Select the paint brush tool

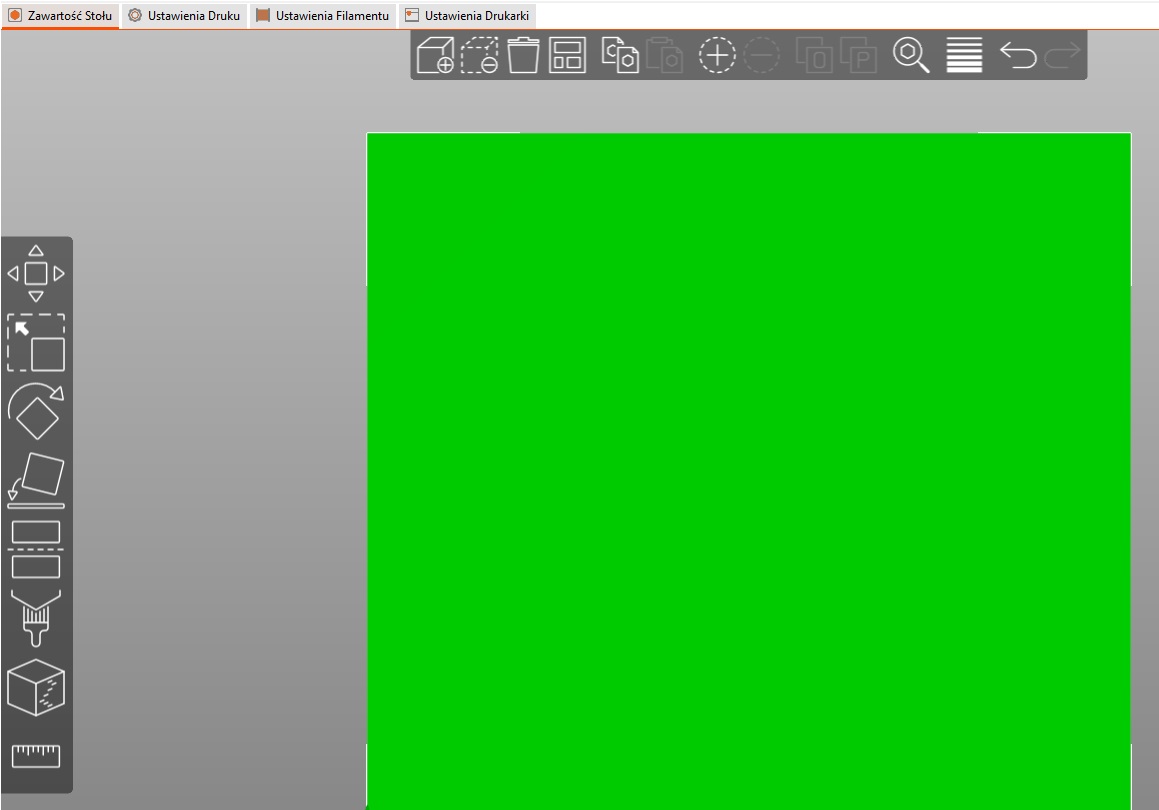(36, 618)
